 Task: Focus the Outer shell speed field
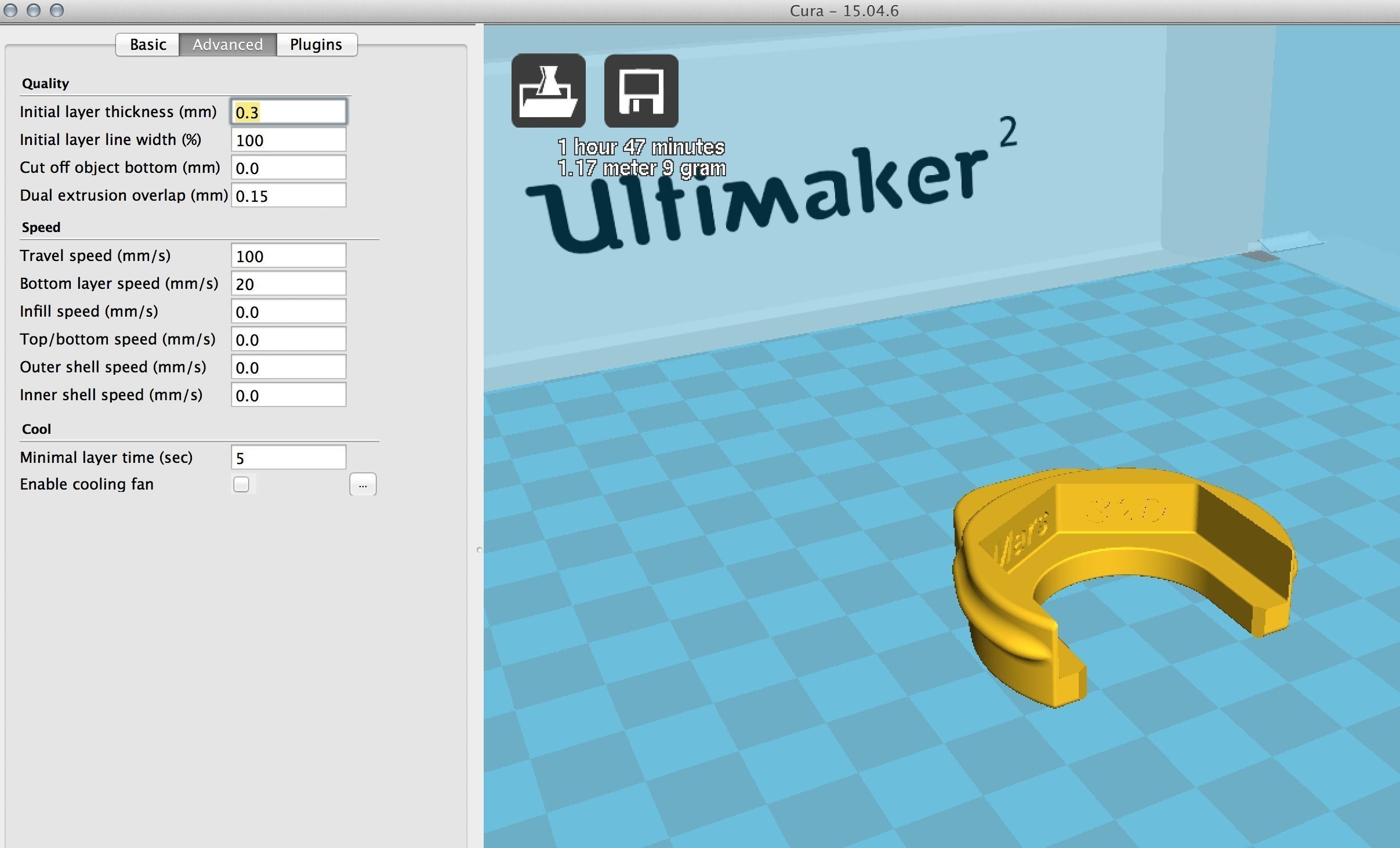point(288,367)
